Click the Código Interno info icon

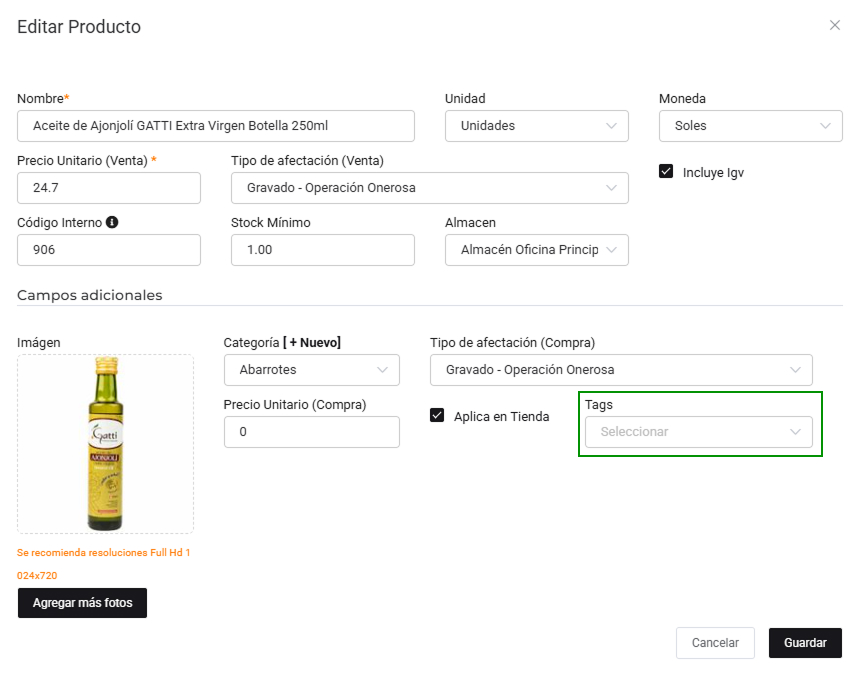(112, 222)
